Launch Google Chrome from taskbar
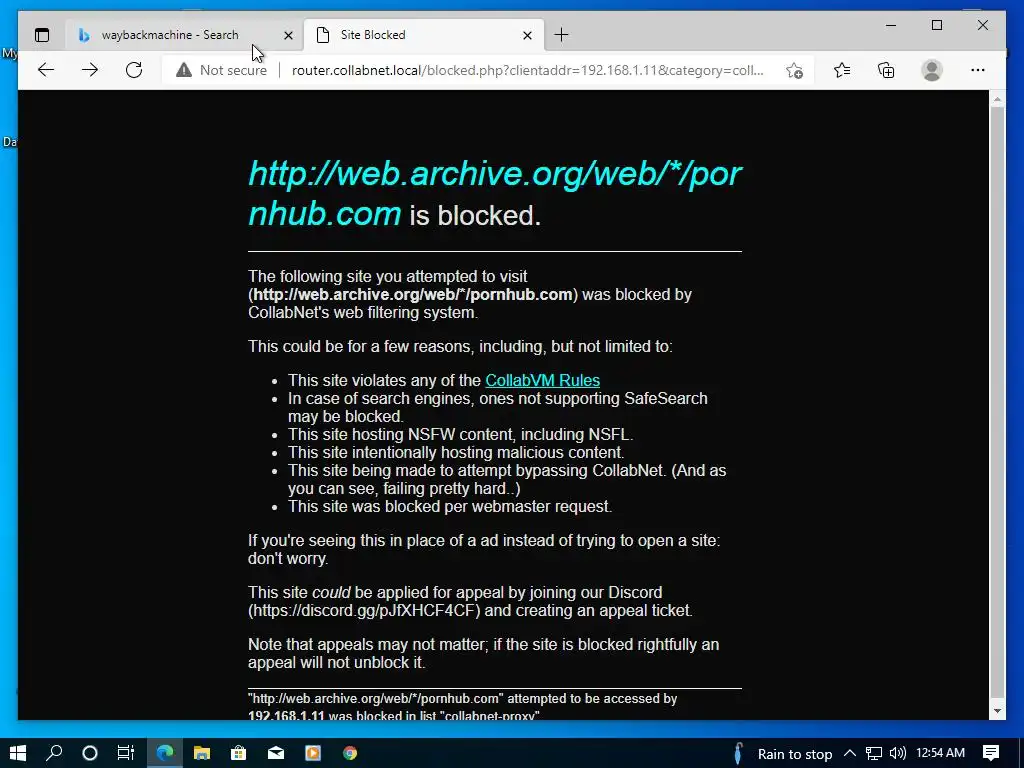 350,753
